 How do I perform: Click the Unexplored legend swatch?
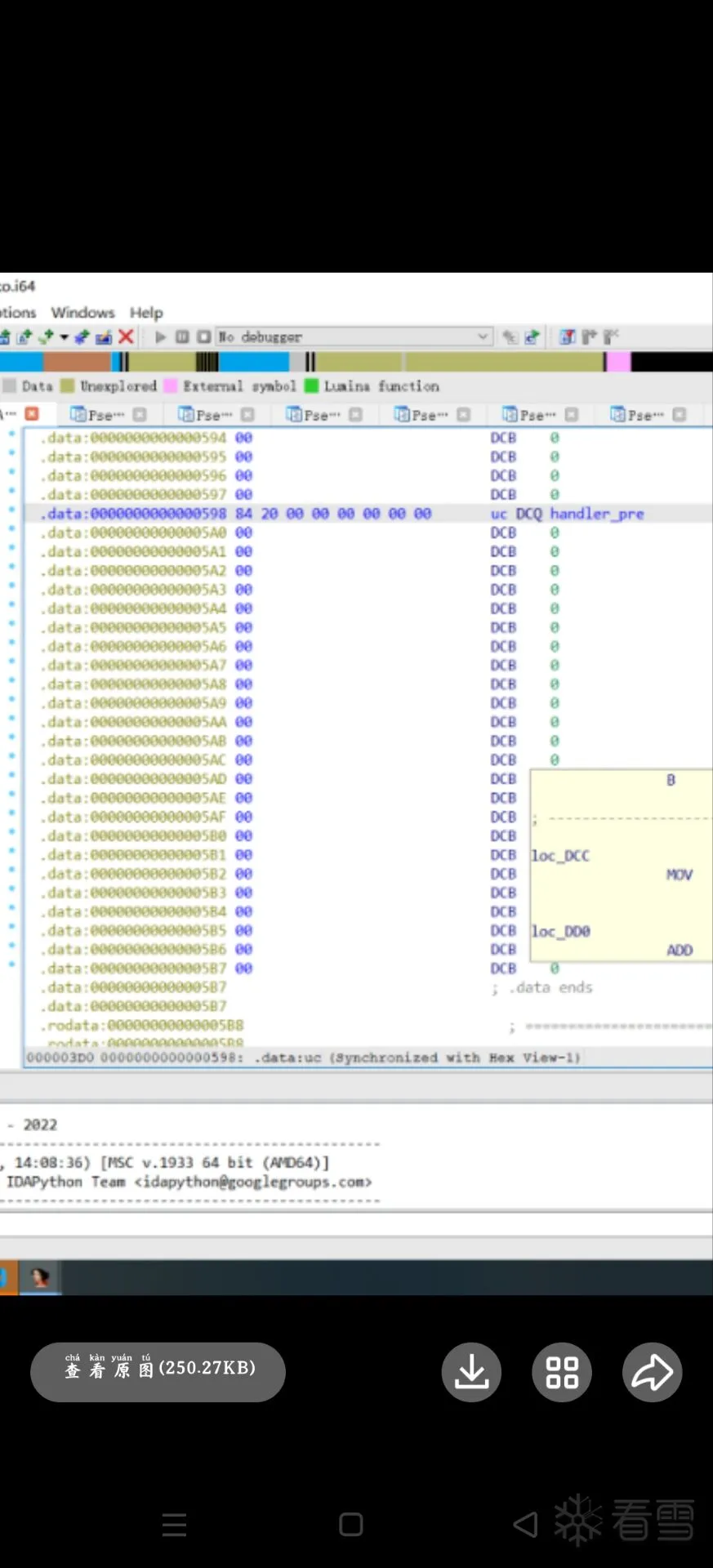68,385
